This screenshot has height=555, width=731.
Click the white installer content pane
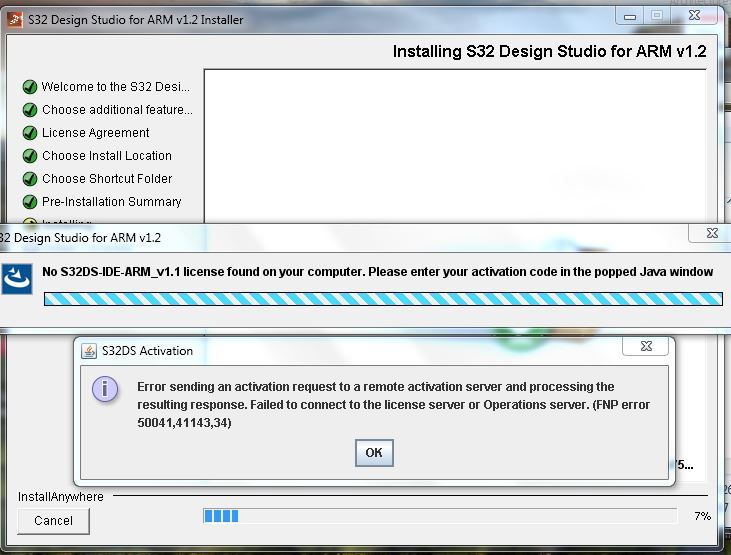click(x=455, y=146)
